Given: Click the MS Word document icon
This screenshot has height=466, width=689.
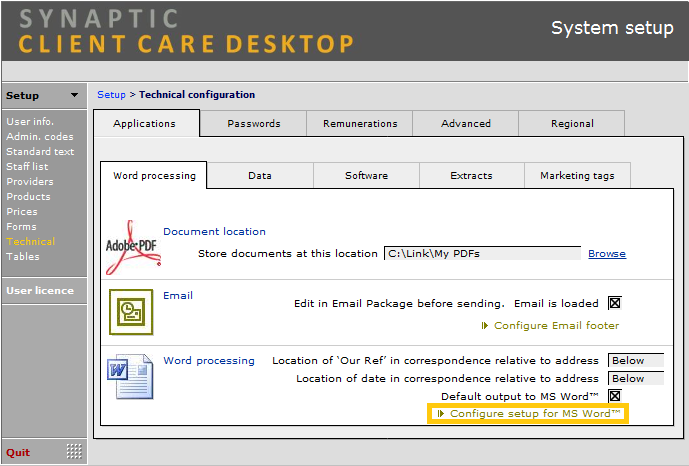Looking at the screenshot, I should click(x=130, y=376).
